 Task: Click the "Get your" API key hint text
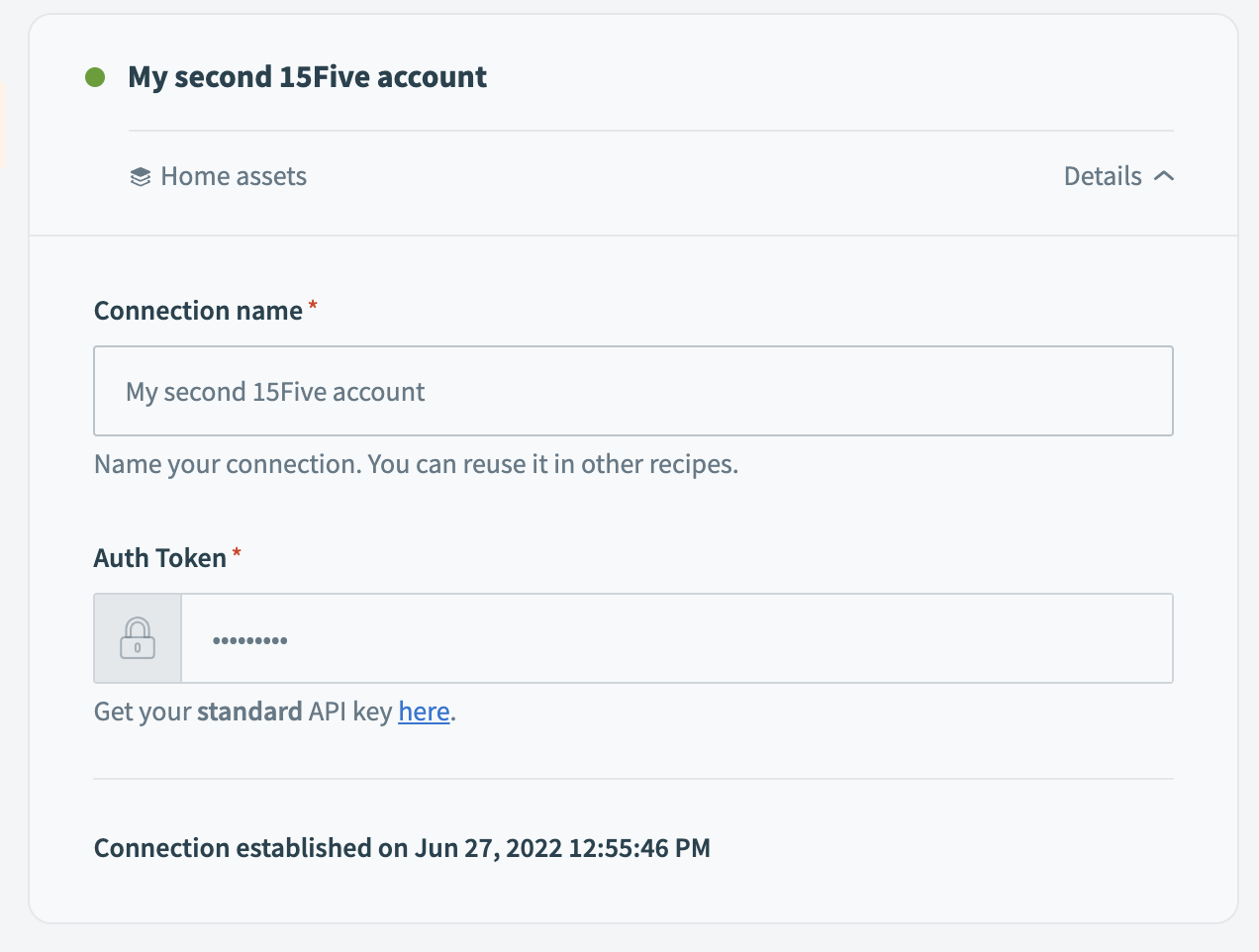click(143, 712)
